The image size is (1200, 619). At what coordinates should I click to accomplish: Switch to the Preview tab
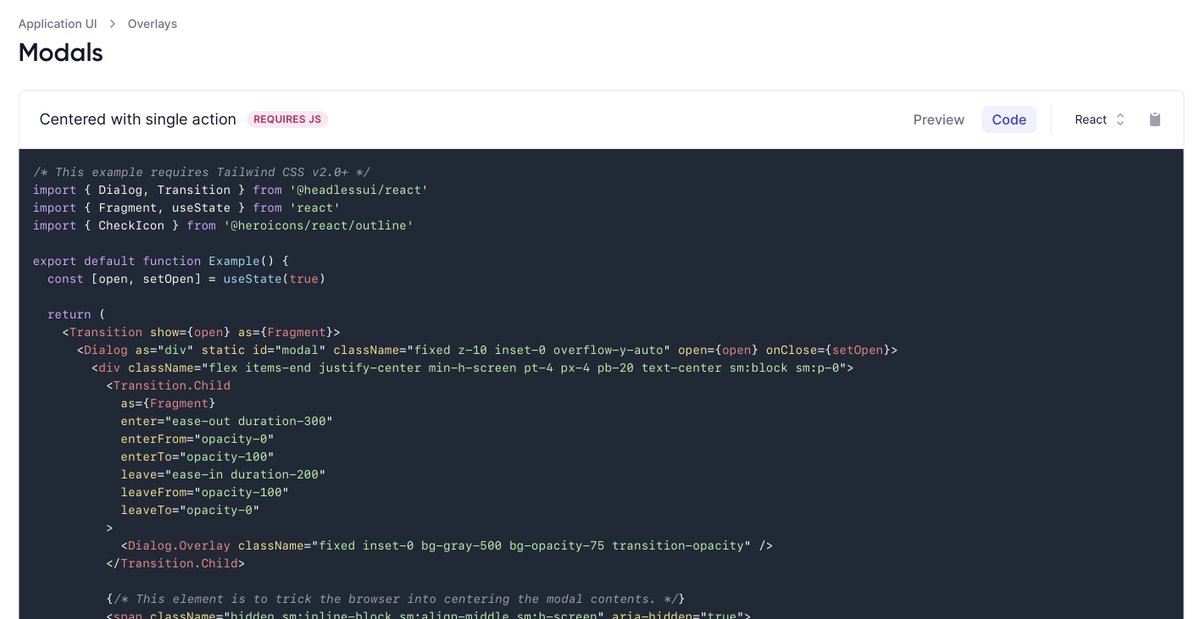[938, 119]
